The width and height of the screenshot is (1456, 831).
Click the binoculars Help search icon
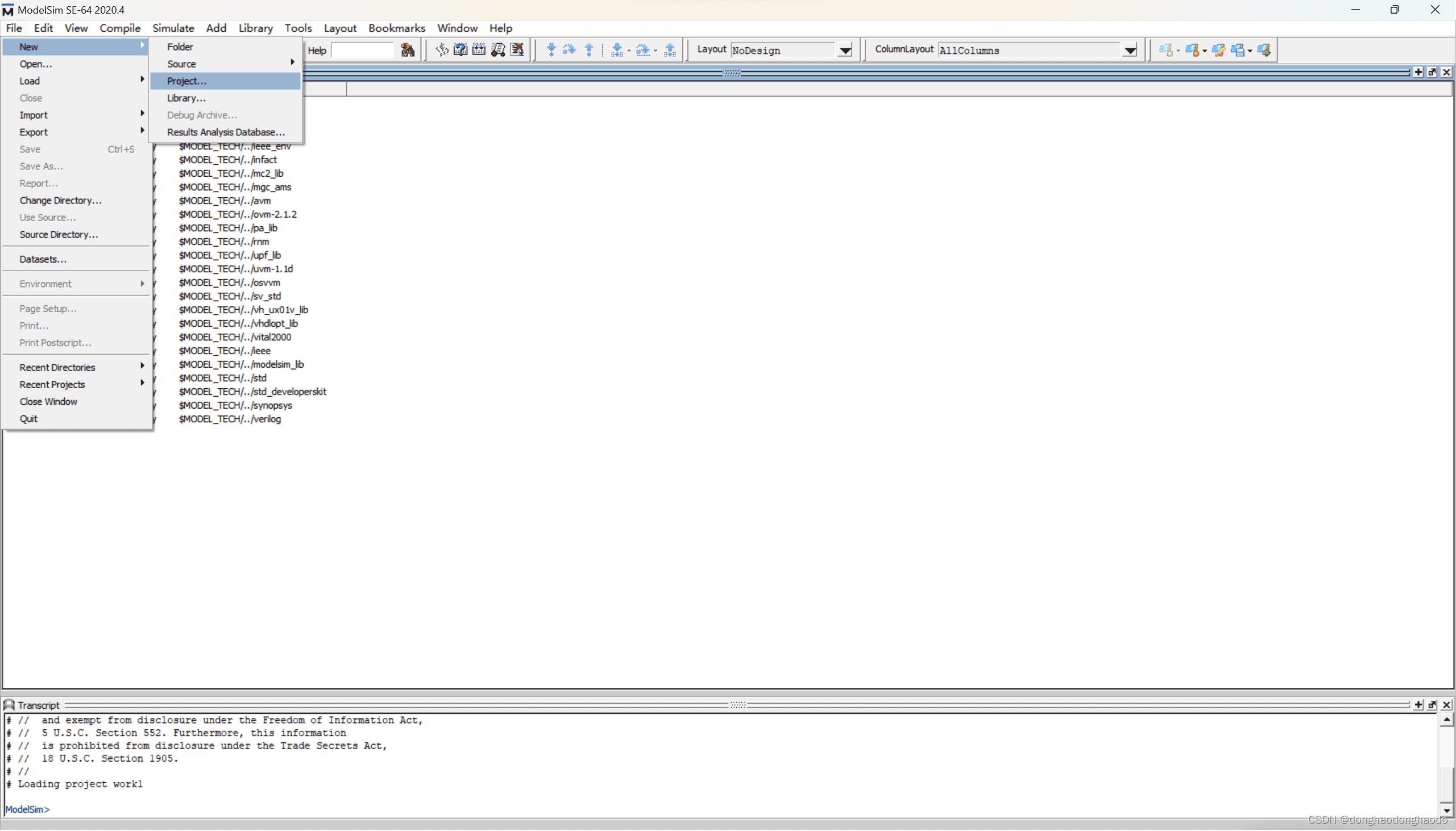click(408, 50)
